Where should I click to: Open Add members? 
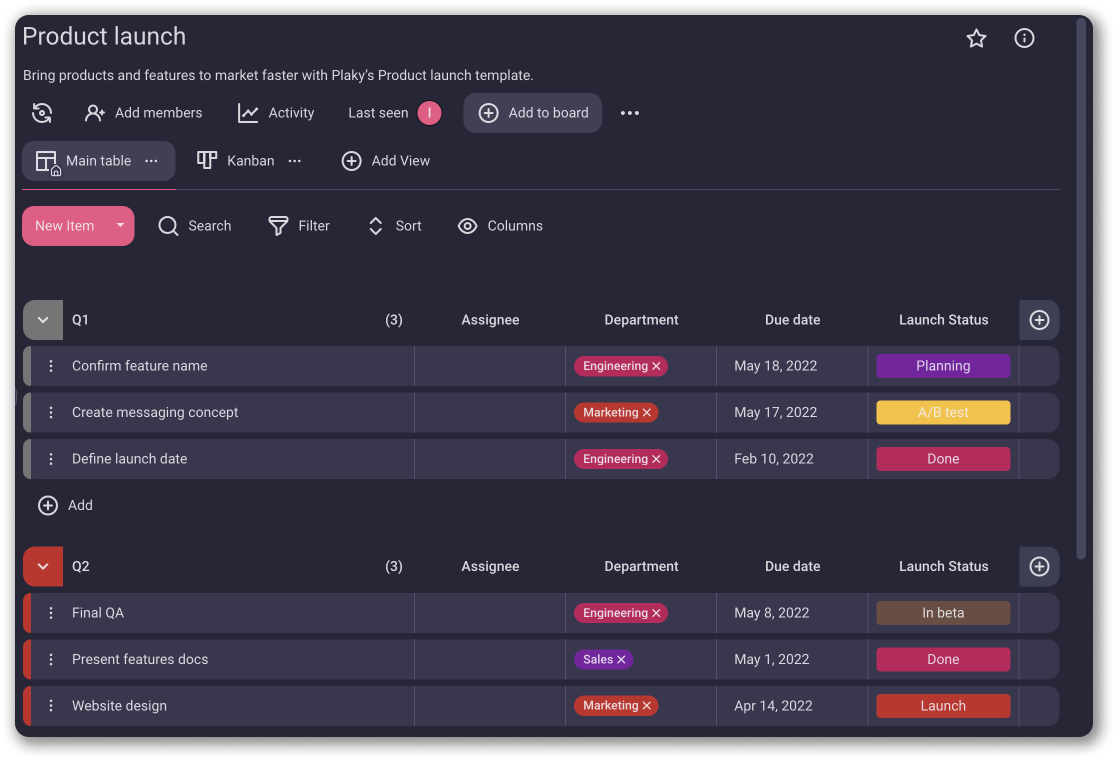point(144,113)
